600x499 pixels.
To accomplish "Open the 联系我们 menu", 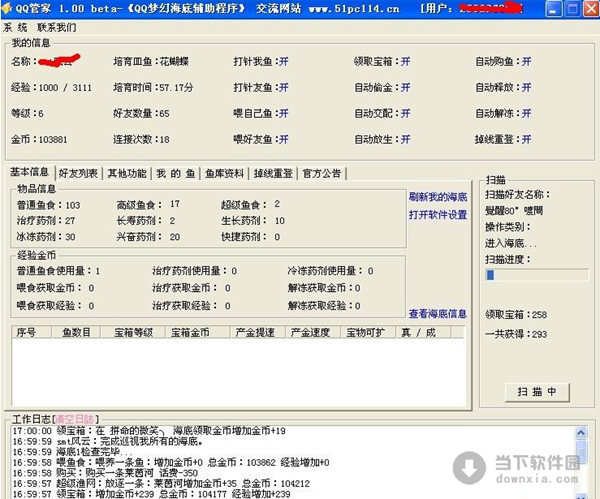I will [x=57, y=28].
